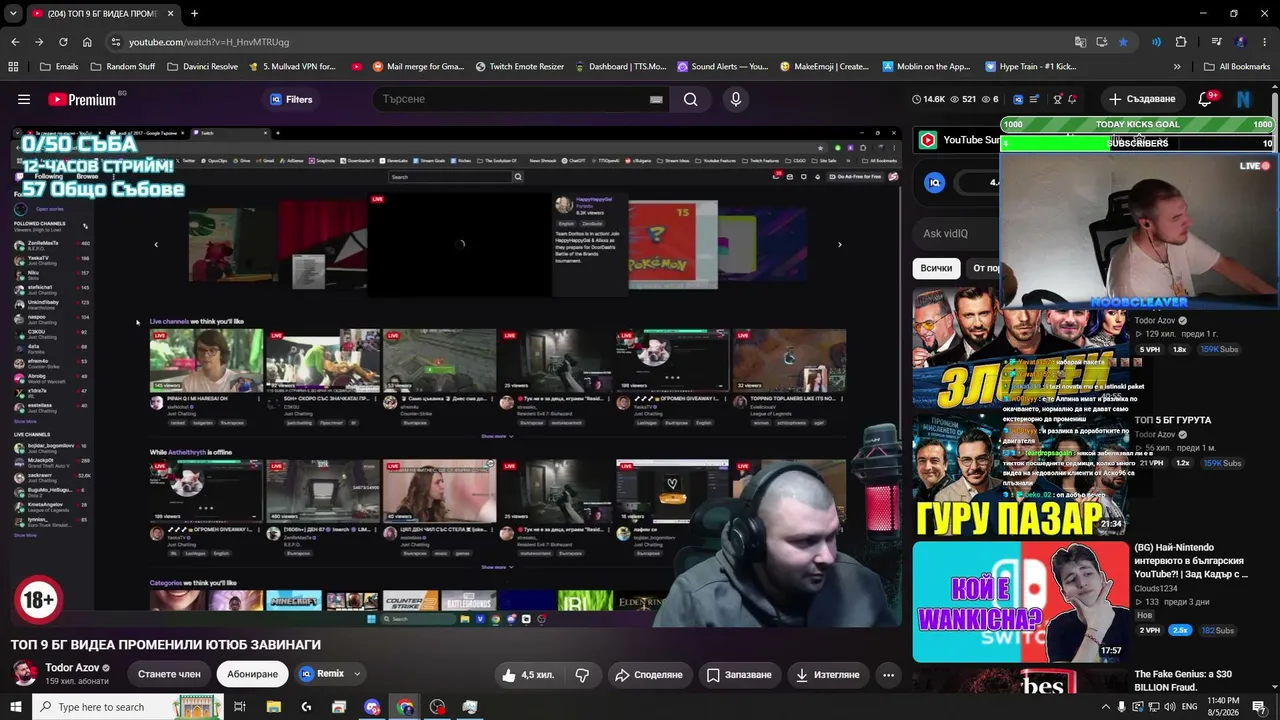
Task: Open the Davinci Resolve bookmark folder
Action: point(203,67)
